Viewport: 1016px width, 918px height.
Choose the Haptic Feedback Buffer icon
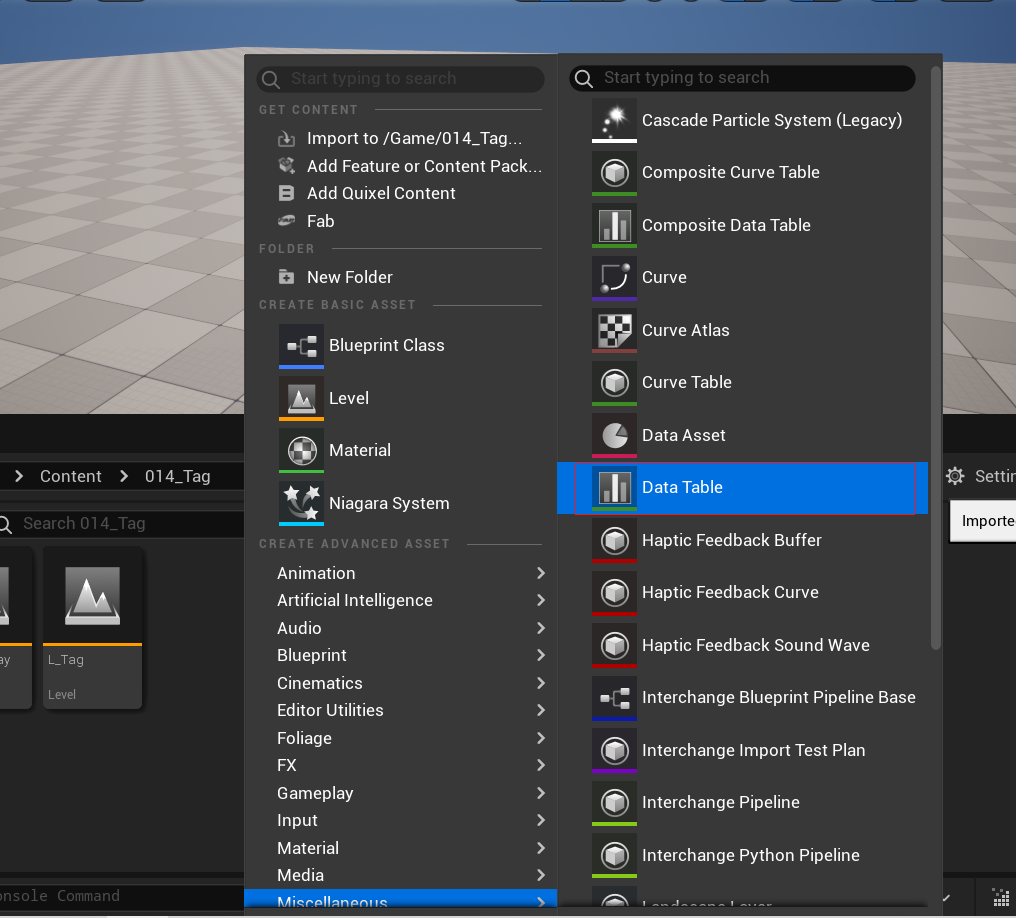click(x=614, y=540)
